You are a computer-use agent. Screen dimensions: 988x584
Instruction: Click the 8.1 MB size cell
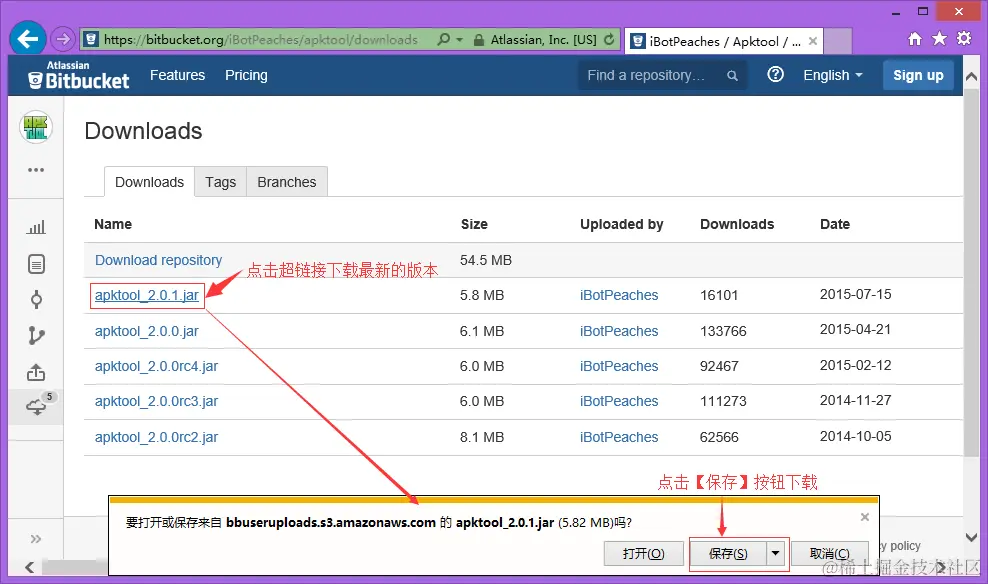click(x=482, y=437)
